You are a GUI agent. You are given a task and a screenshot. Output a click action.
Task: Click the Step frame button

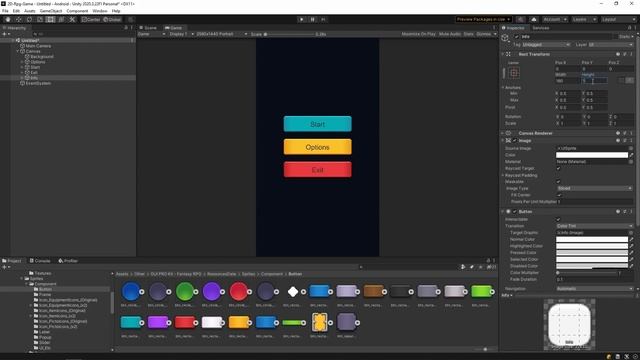[x=323, y=19]
